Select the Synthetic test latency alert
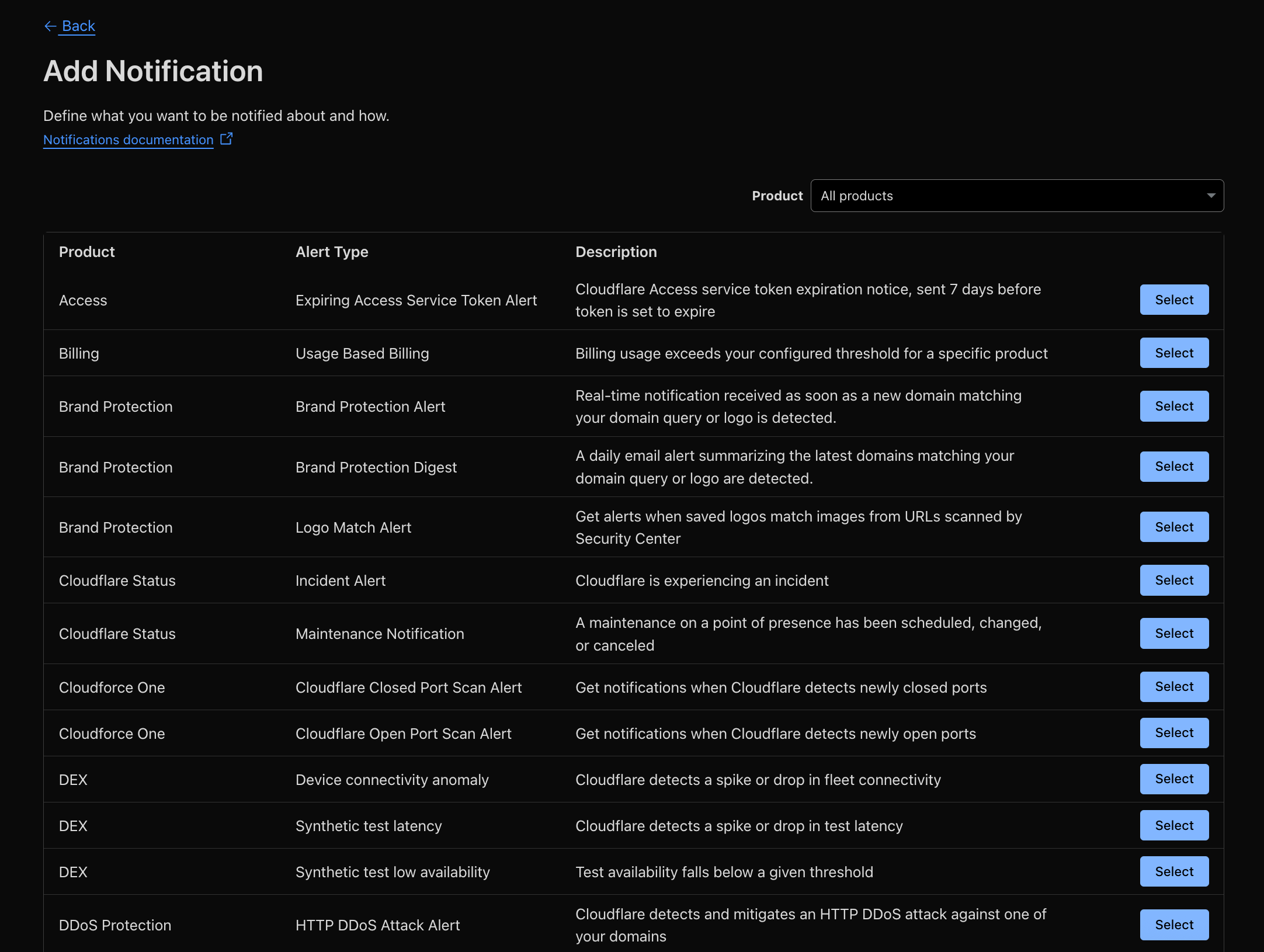 (1174, 825)
